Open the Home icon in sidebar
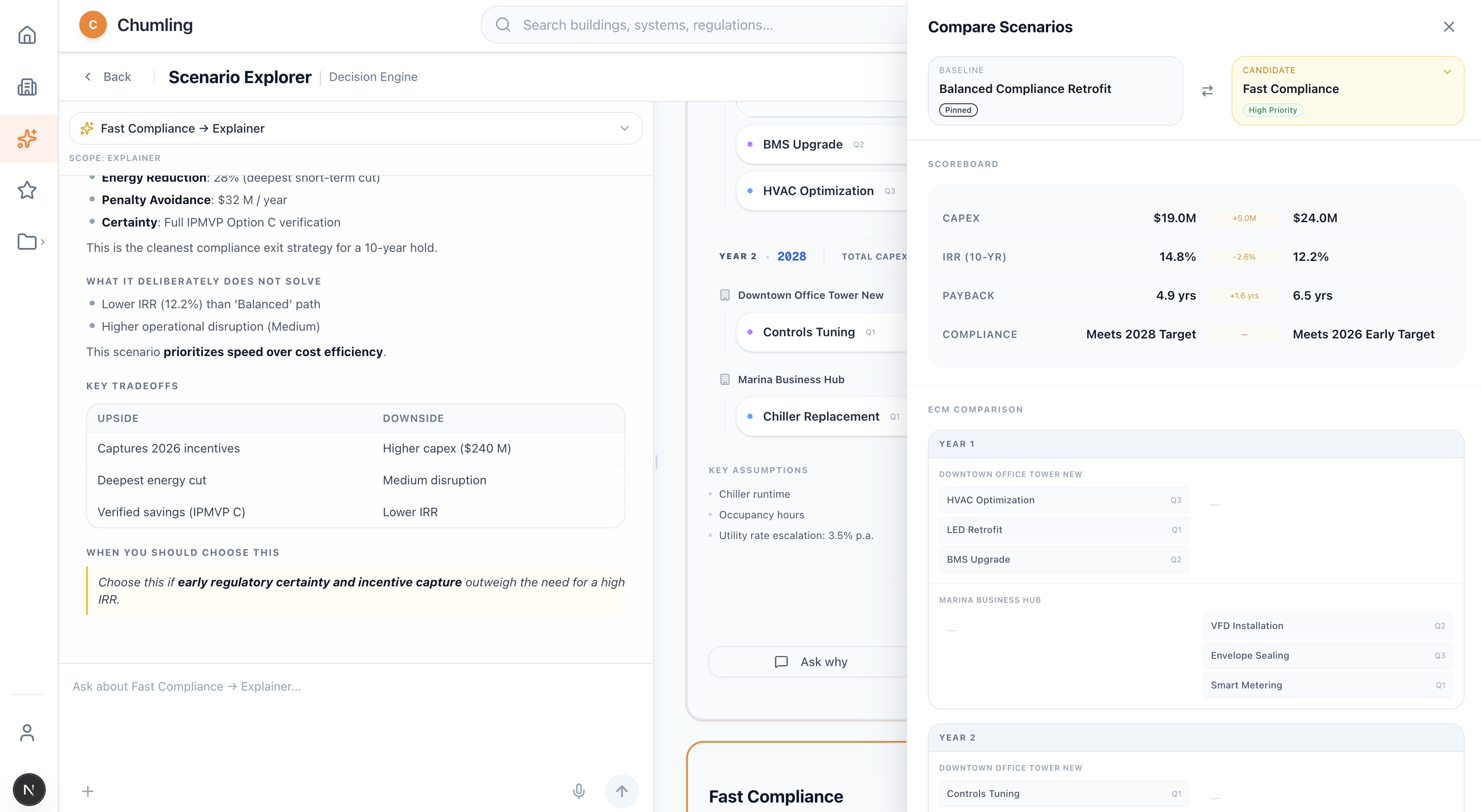1481x812 pixels. click(27, 35)
